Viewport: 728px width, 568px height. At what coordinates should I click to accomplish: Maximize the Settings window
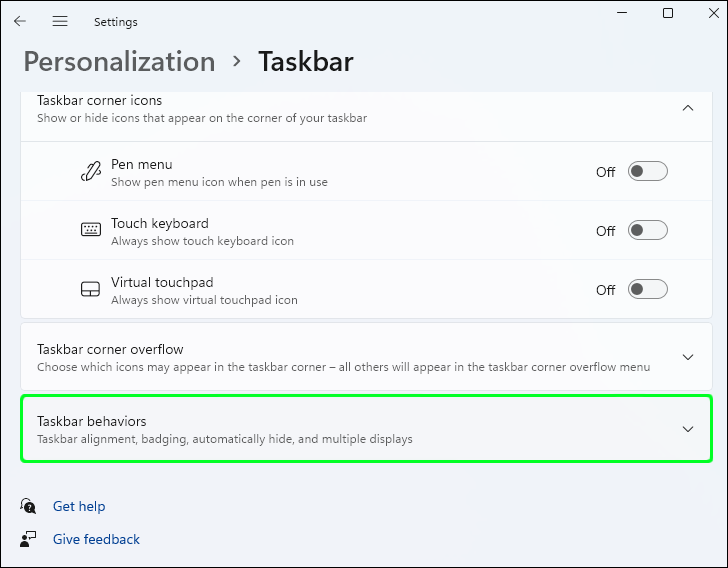[668, 13]
